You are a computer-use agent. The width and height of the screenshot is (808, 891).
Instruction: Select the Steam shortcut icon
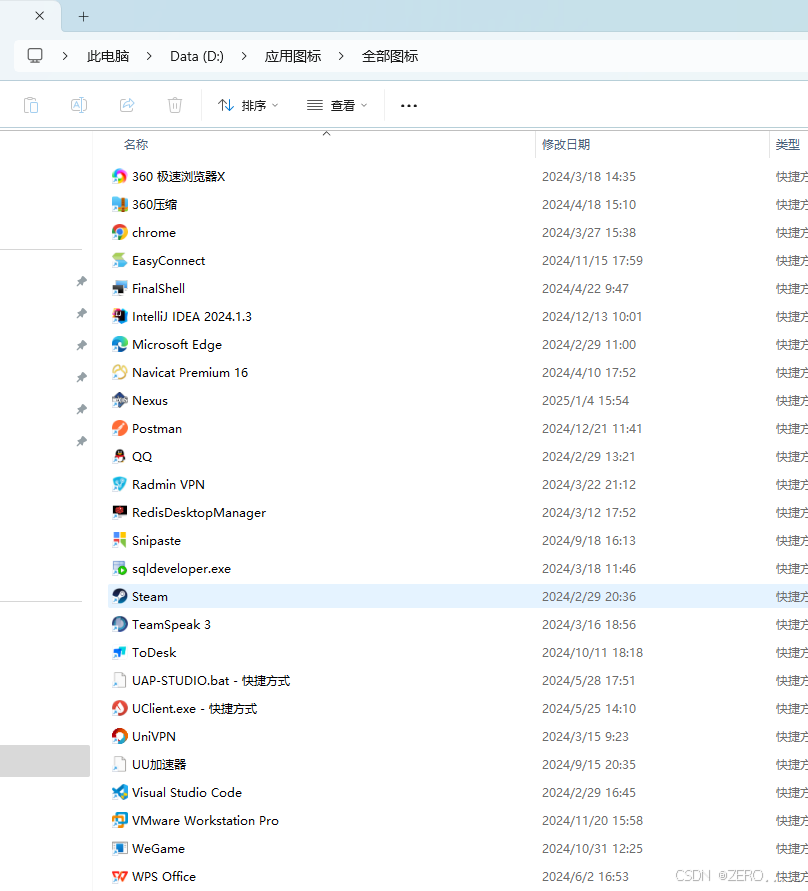[119, 596]
